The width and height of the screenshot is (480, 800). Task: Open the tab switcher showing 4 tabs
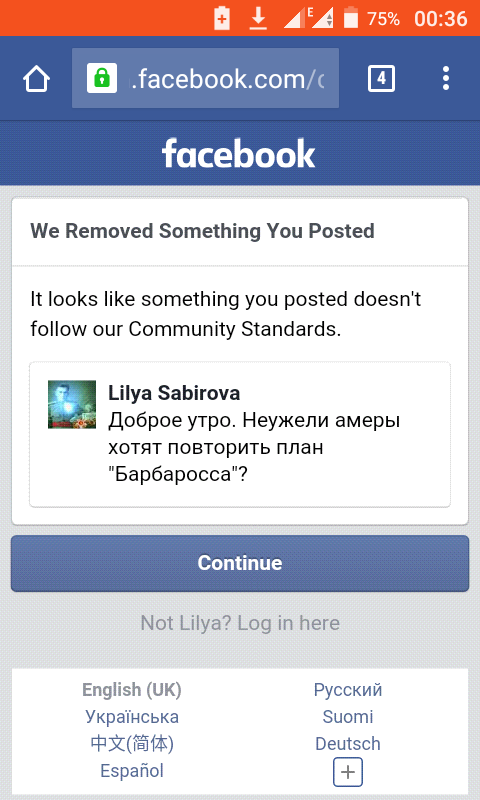coord(381,79)
